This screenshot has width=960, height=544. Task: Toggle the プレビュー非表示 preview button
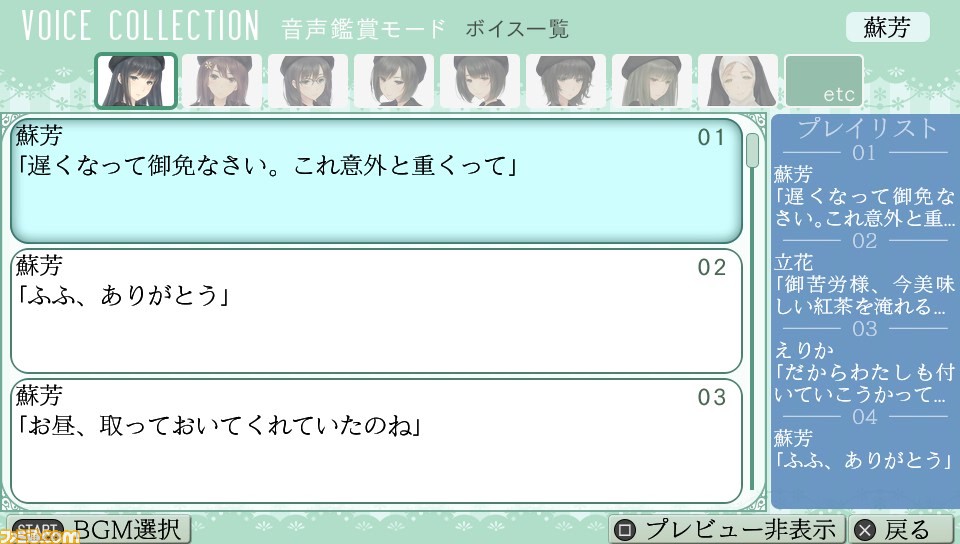click(727, 529)
